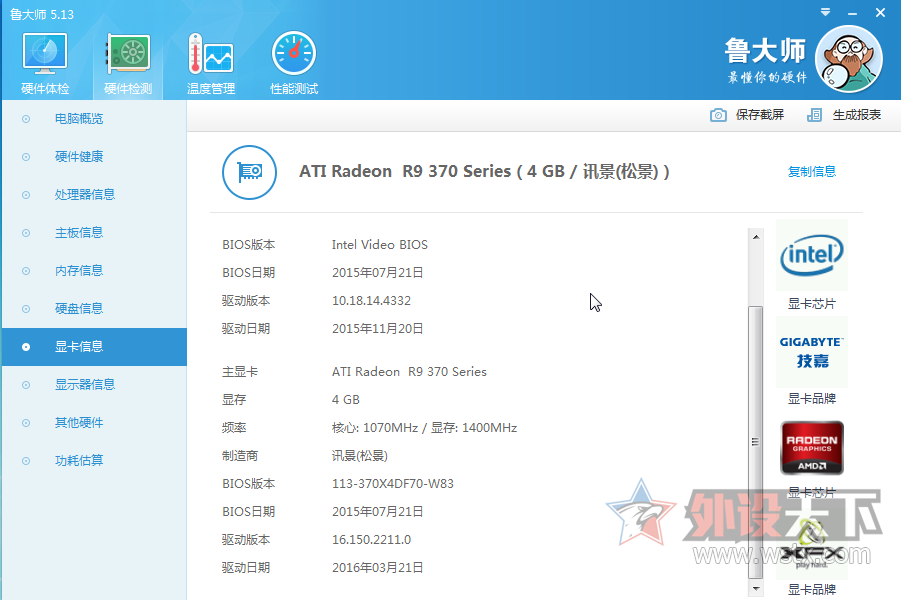Click the GIGABYTE 技嘉 brand logo
The width and height of the screenshot is (901, 600).
pos(812,352)
